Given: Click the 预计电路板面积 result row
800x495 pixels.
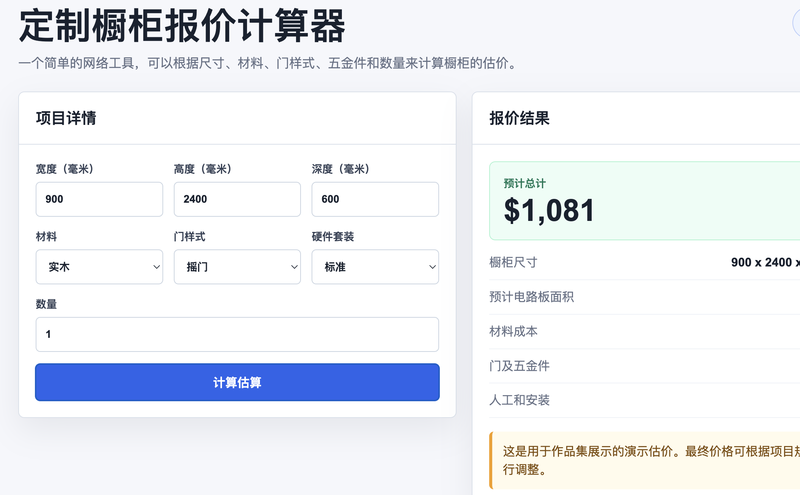Looking at the screenshot, I should pyautogui.click(x=644, y=297).
